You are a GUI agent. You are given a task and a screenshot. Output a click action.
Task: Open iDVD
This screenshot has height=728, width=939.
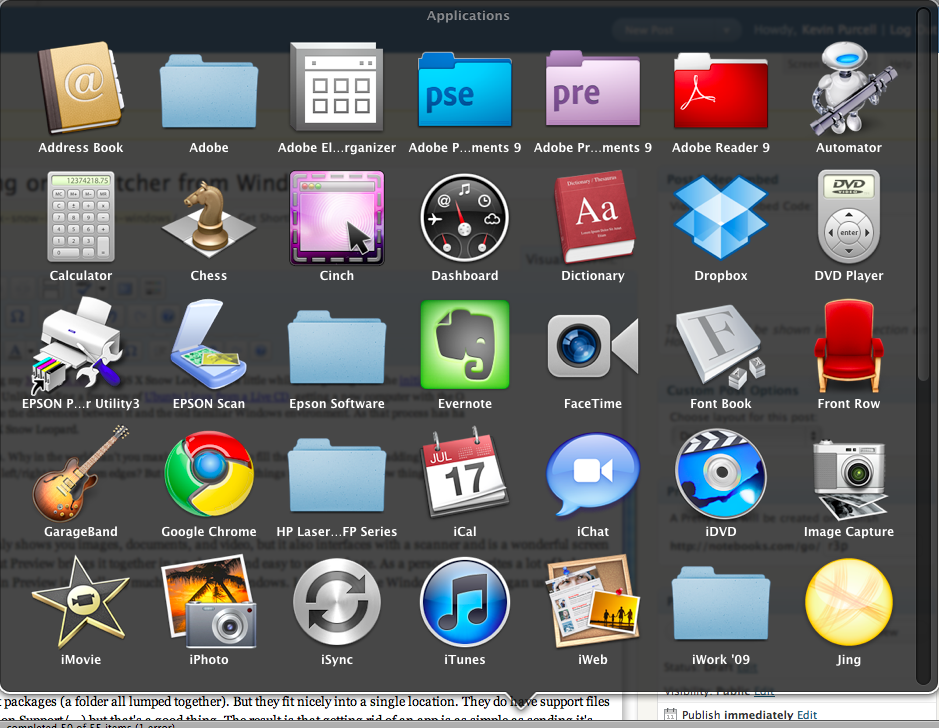(720, 474)
